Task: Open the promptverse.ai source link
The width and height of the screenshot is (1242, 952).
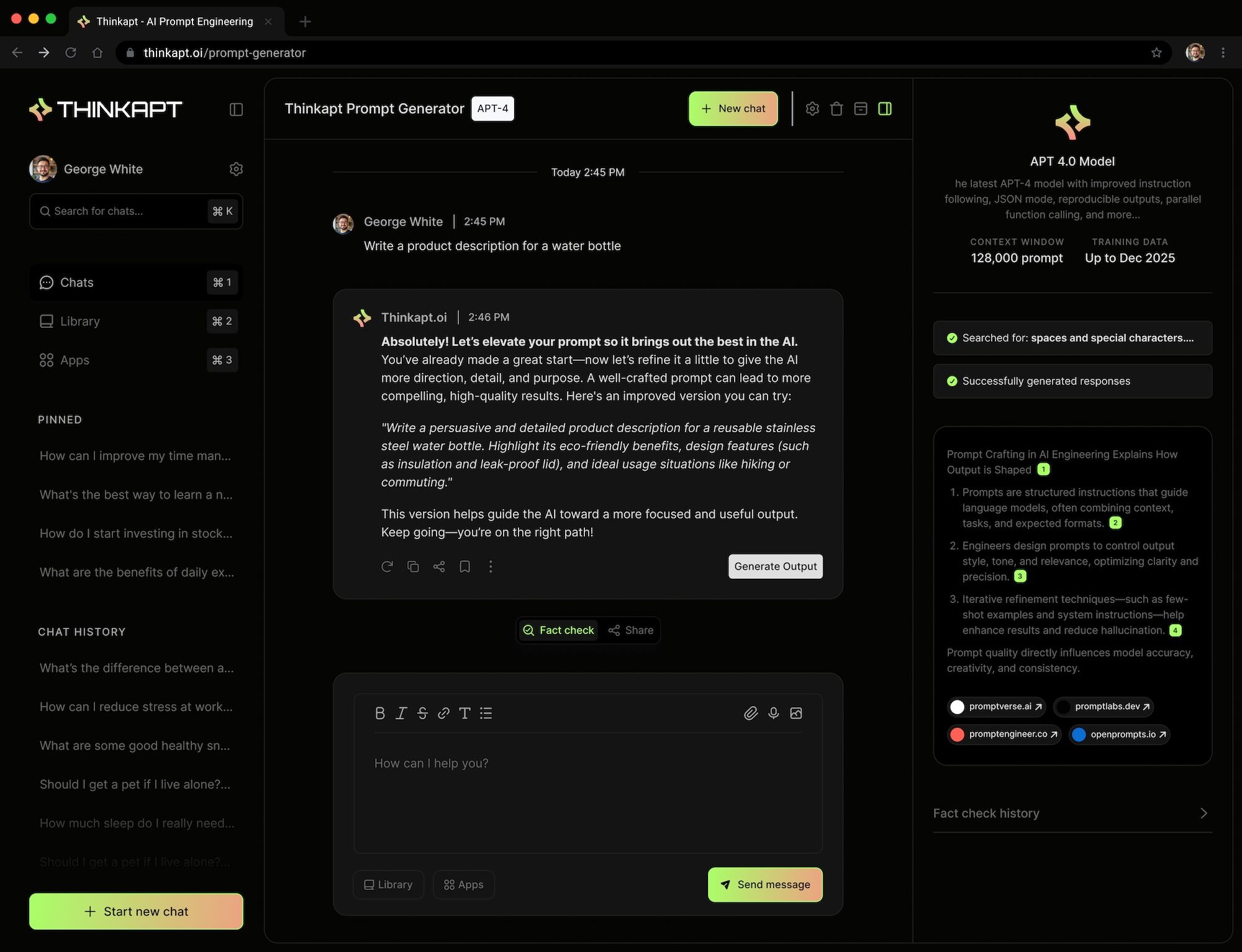Action: pyautogui.click(x=997, y=707)
